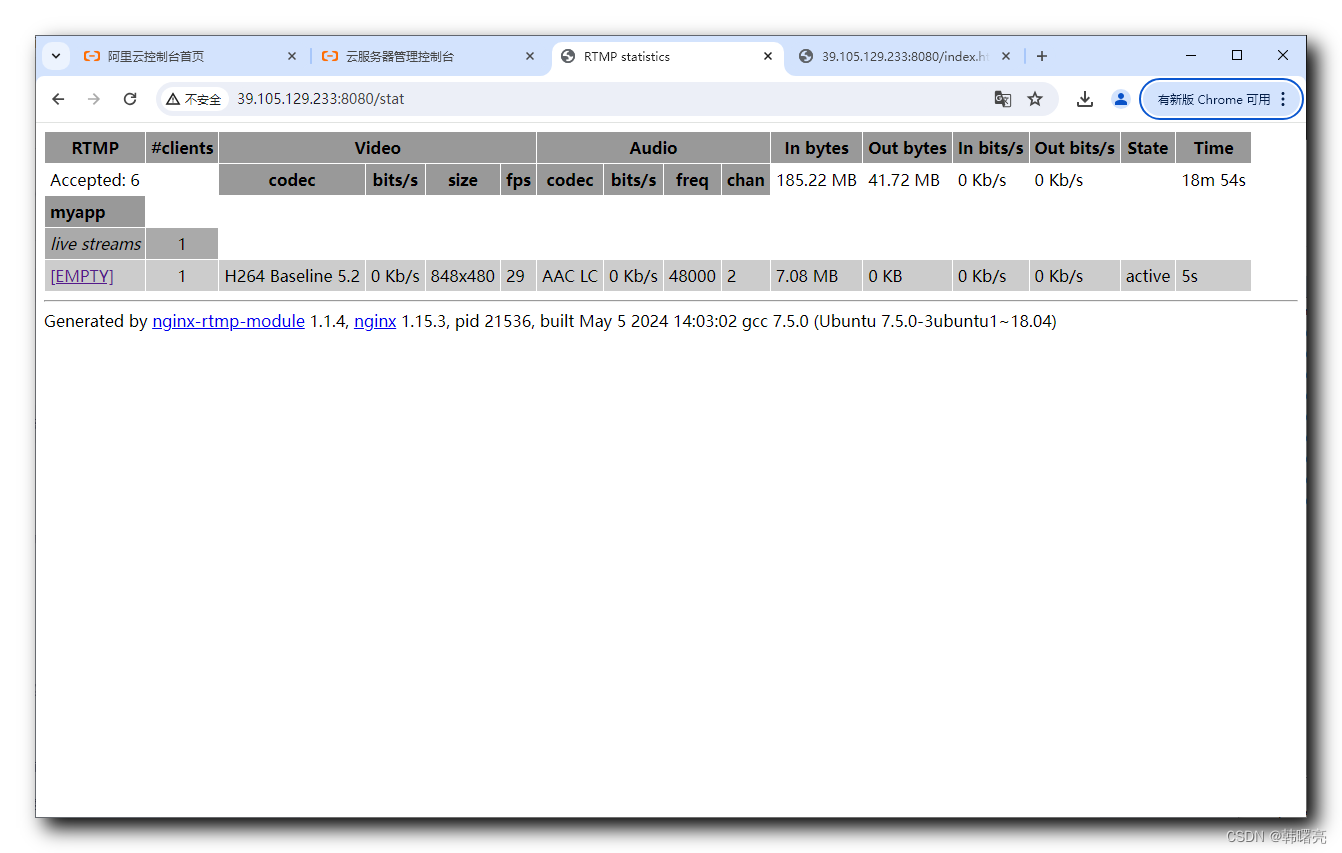Switch to the 阿里云控制台首页 tab
The height and width of the screenshot is (853, 1342).
coord(170,57)
